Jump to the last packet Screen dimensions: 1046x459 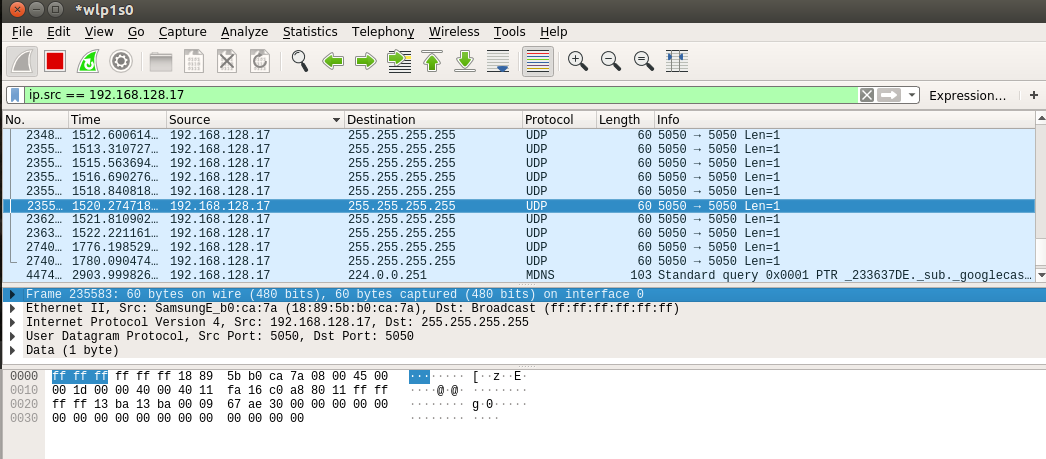point(464,61)
